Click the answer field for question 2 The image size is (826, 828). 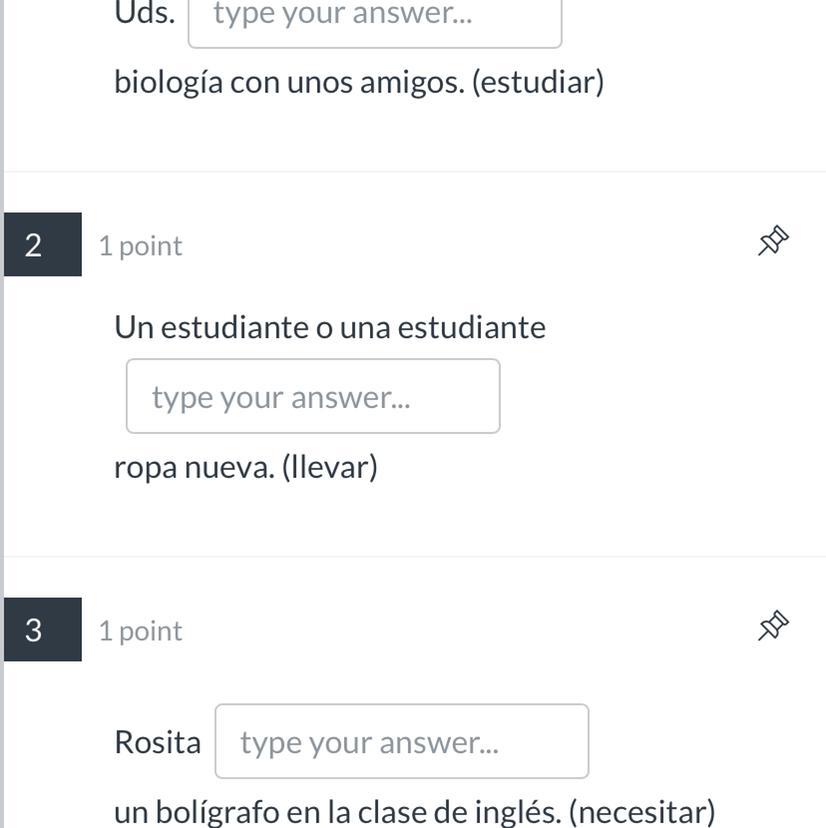click(x=313, y=397)
